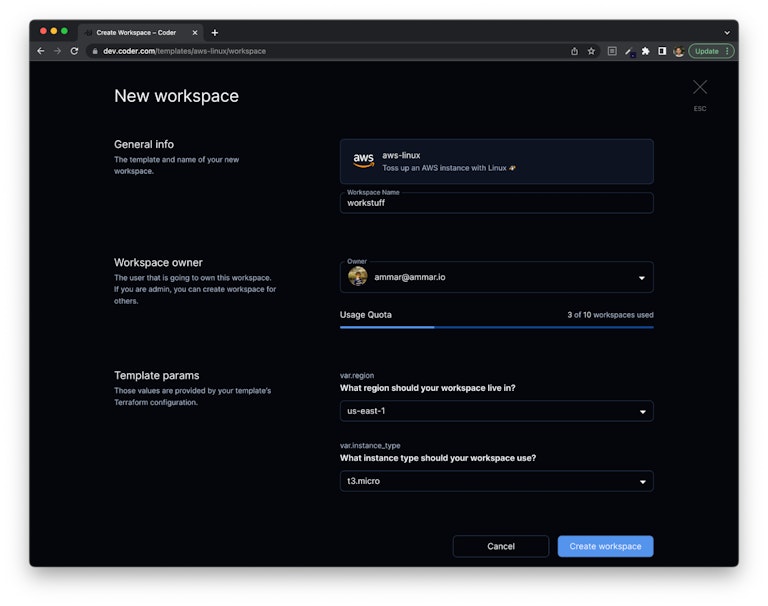
Task: Open the reading list icon in toolbar
Action: click(612, 51)
